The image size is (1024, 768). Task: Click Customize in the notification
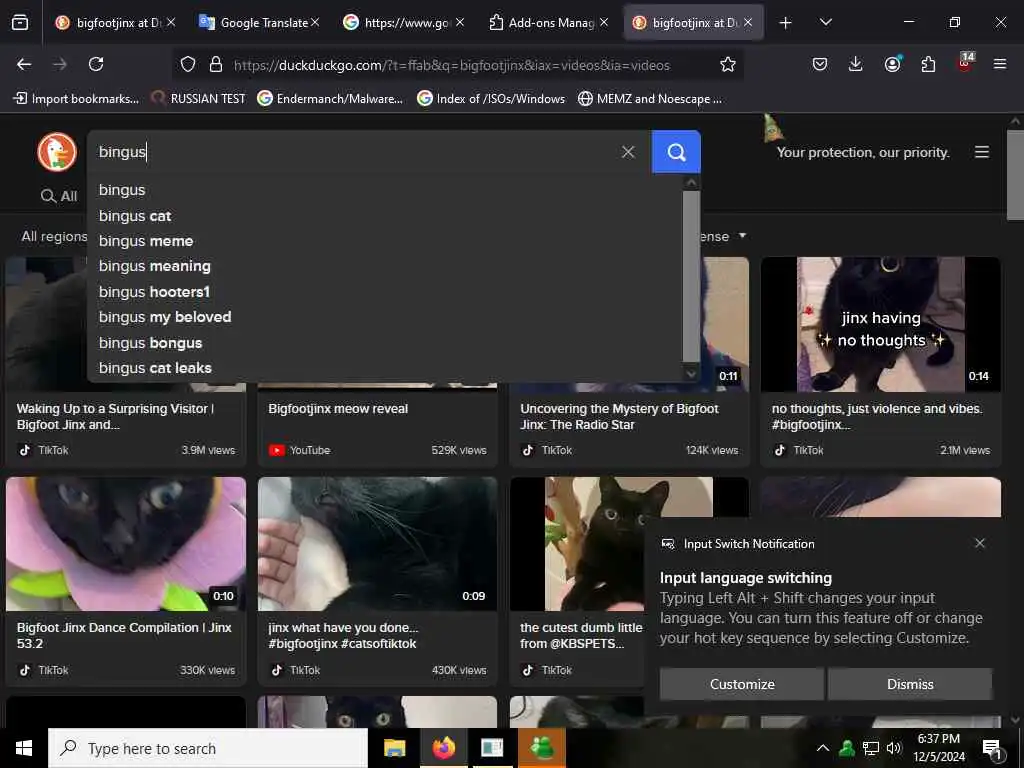click(742, 684)
